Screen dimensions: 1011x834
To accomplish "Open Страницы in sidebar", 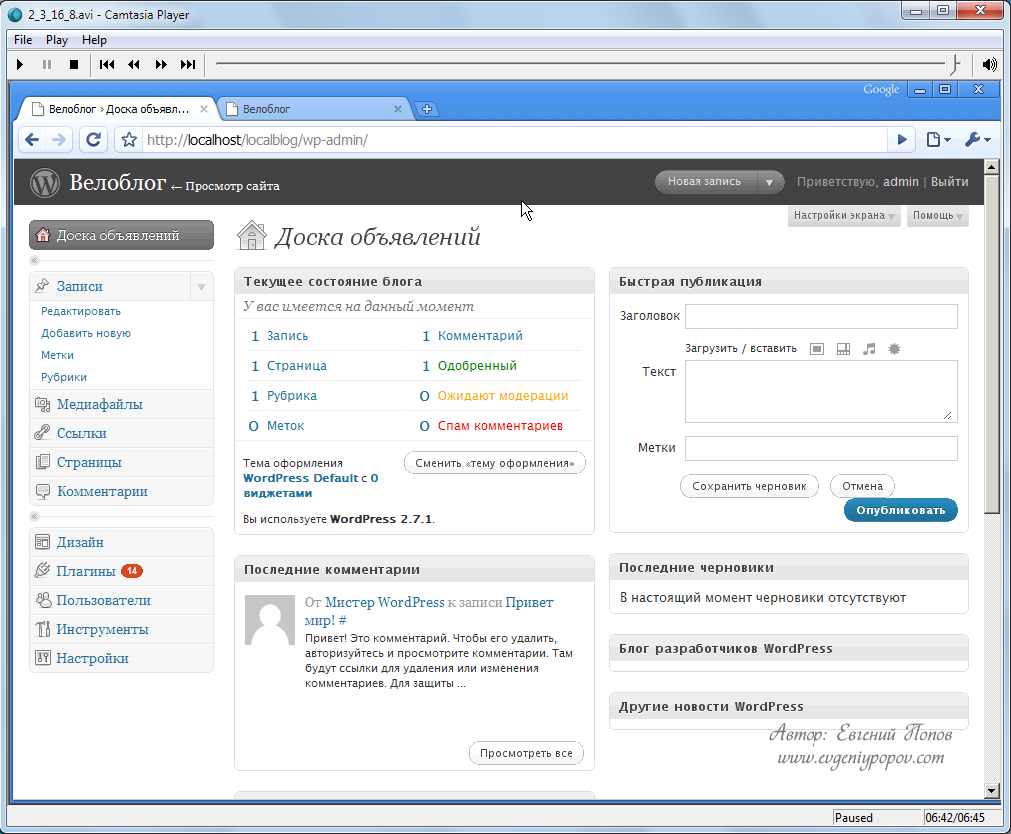I will coord(121,462).
